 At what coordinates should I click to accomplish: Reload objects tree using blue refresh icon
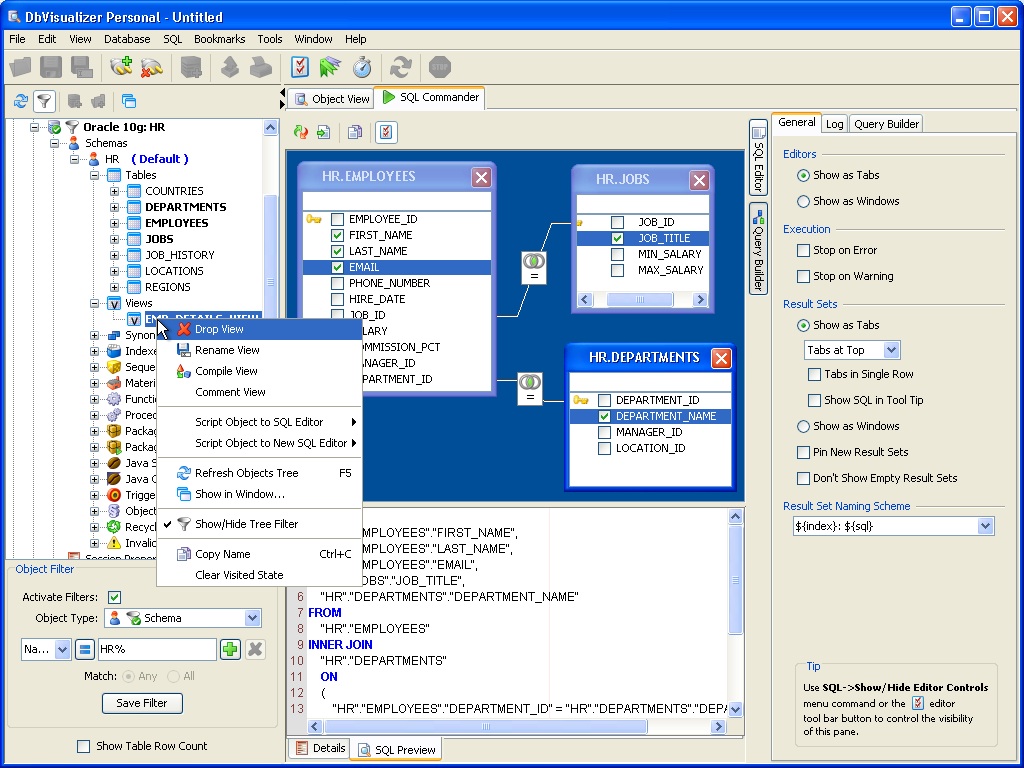point(20,101)
